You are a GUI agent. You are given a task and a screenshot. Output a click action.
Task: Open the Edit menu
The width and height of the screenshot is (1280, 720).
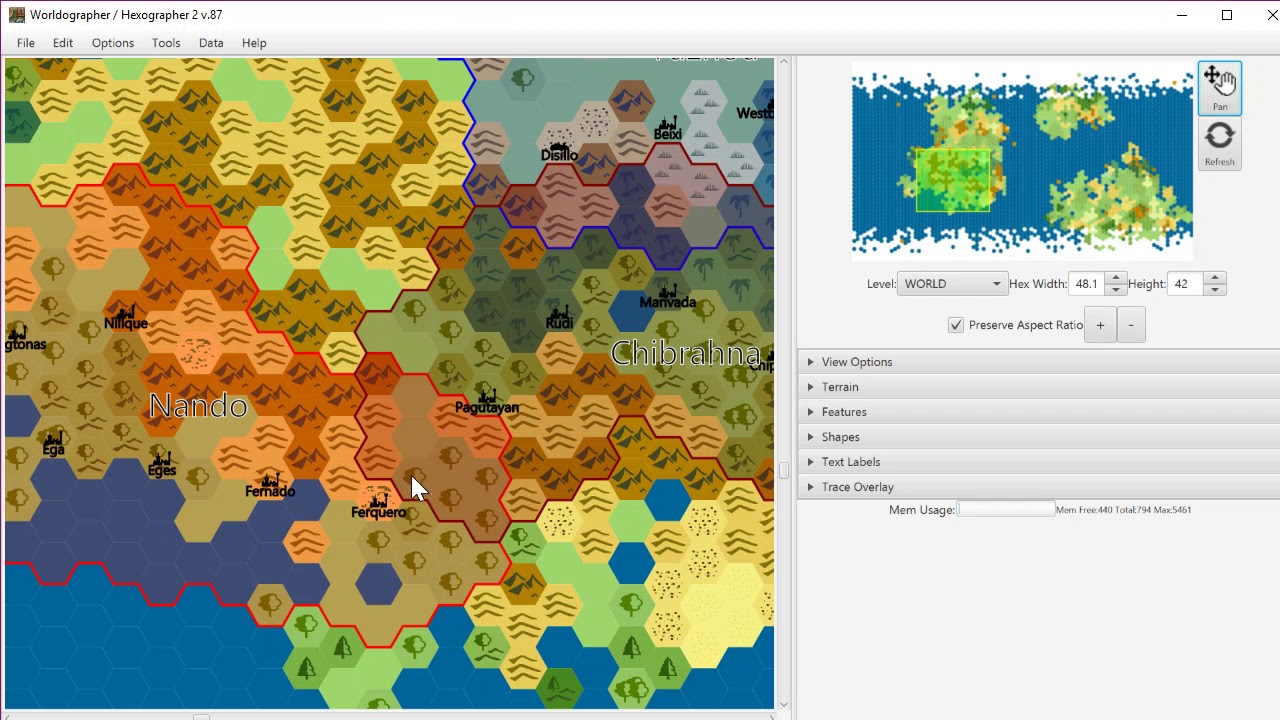coord(63,43)
